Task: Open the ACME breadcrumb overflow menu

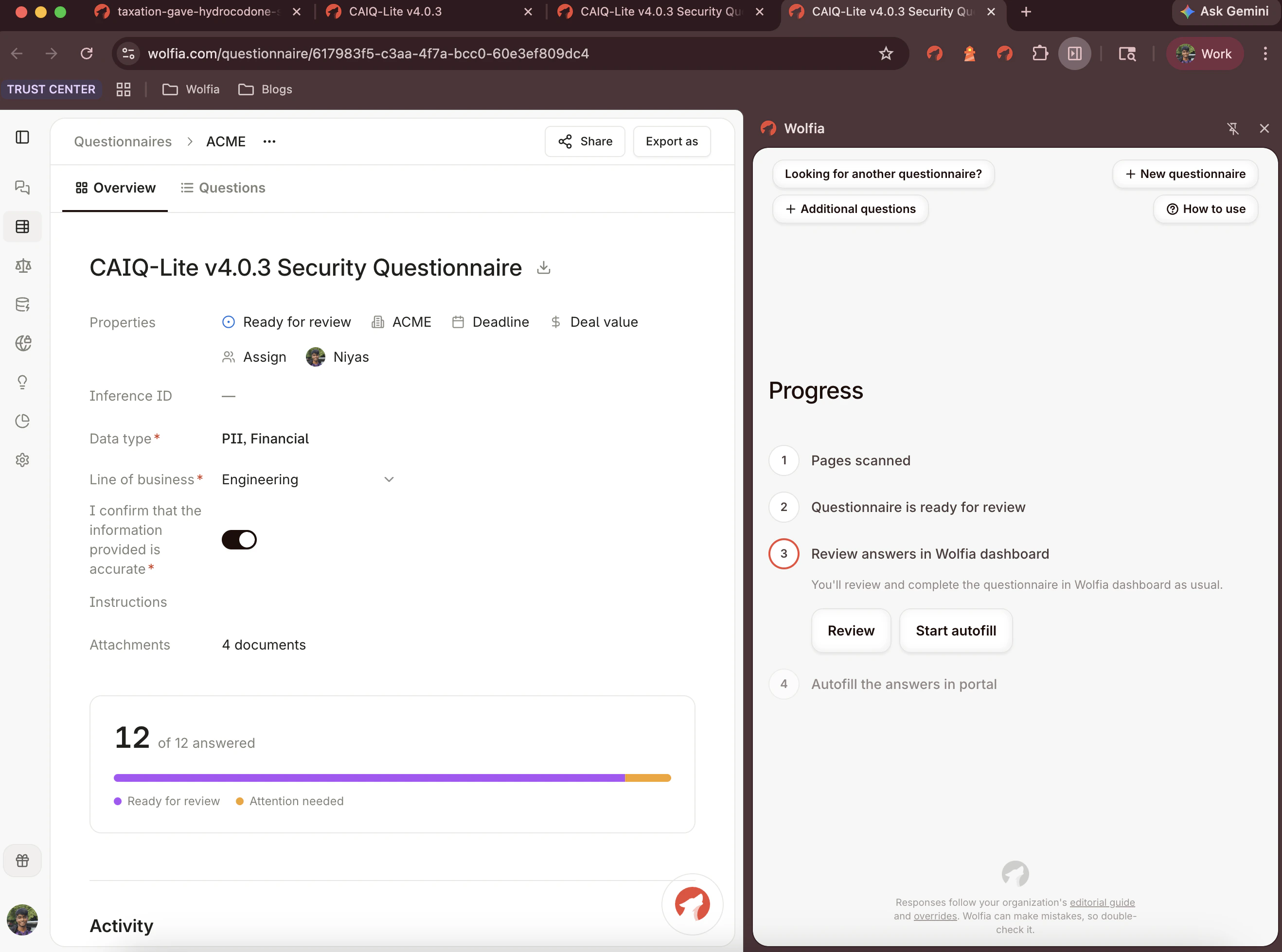Action: pos(268,141)
